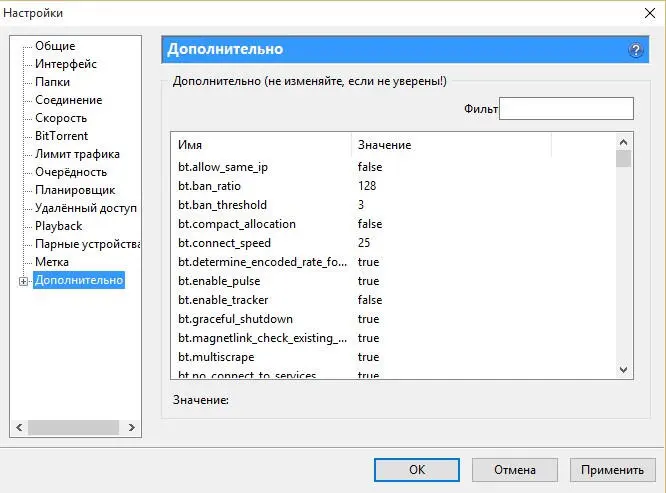The height and width of the screenshot is (493, 666).
Task: Open Лимит трафика page
Action: (77, 154)
